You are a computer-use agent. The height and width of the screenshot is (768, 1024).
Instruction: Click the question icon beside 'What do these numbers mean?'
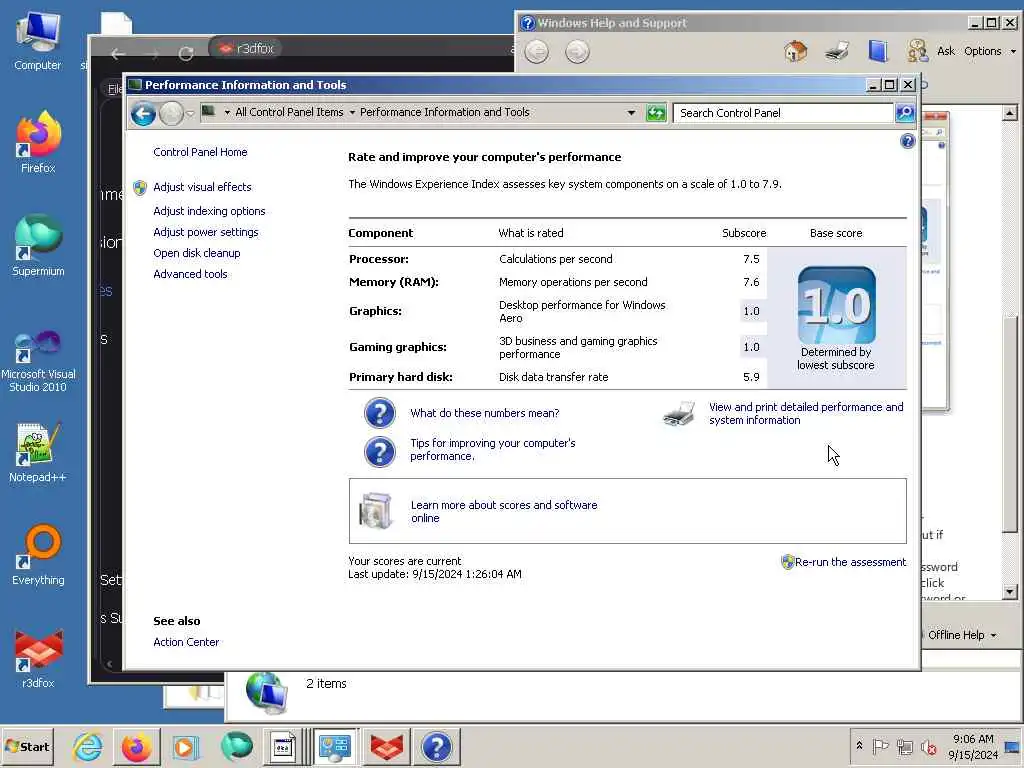point(380,413)
